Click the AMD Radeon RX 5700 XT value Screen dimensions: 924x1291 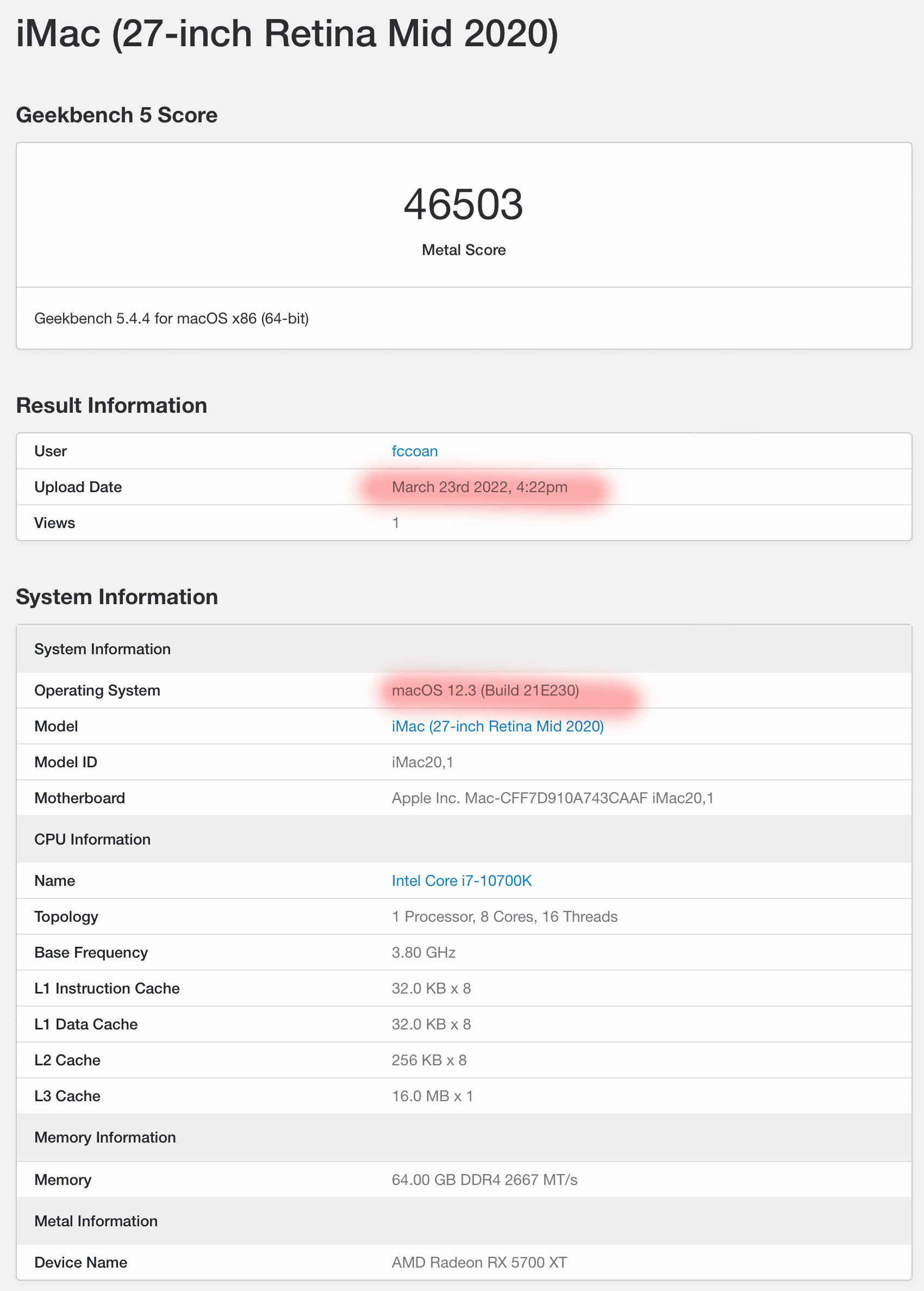pos(479,1262)
